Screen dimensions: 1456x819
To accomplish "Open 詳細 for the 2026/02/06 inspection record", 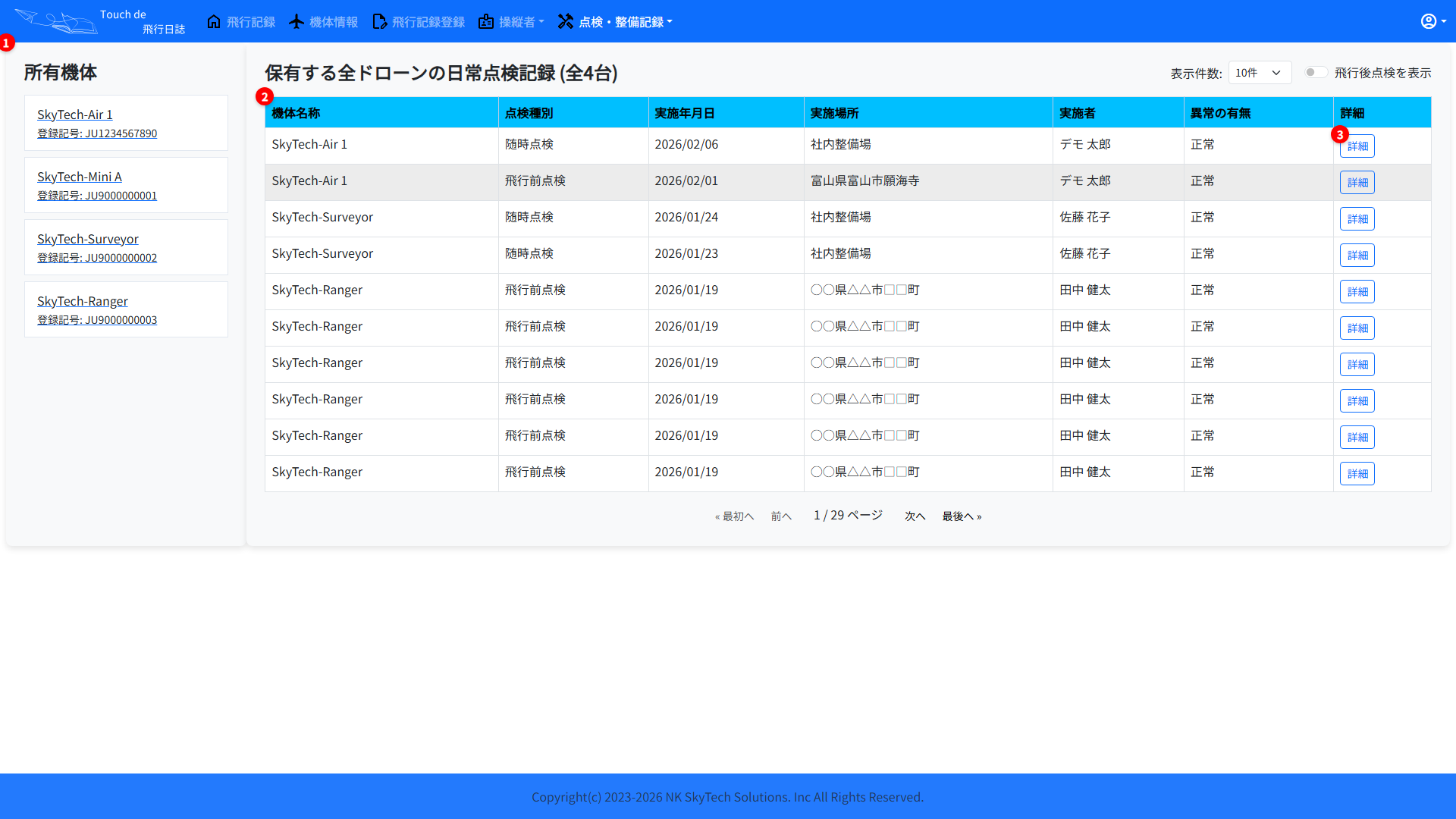I will (1357, 146).
